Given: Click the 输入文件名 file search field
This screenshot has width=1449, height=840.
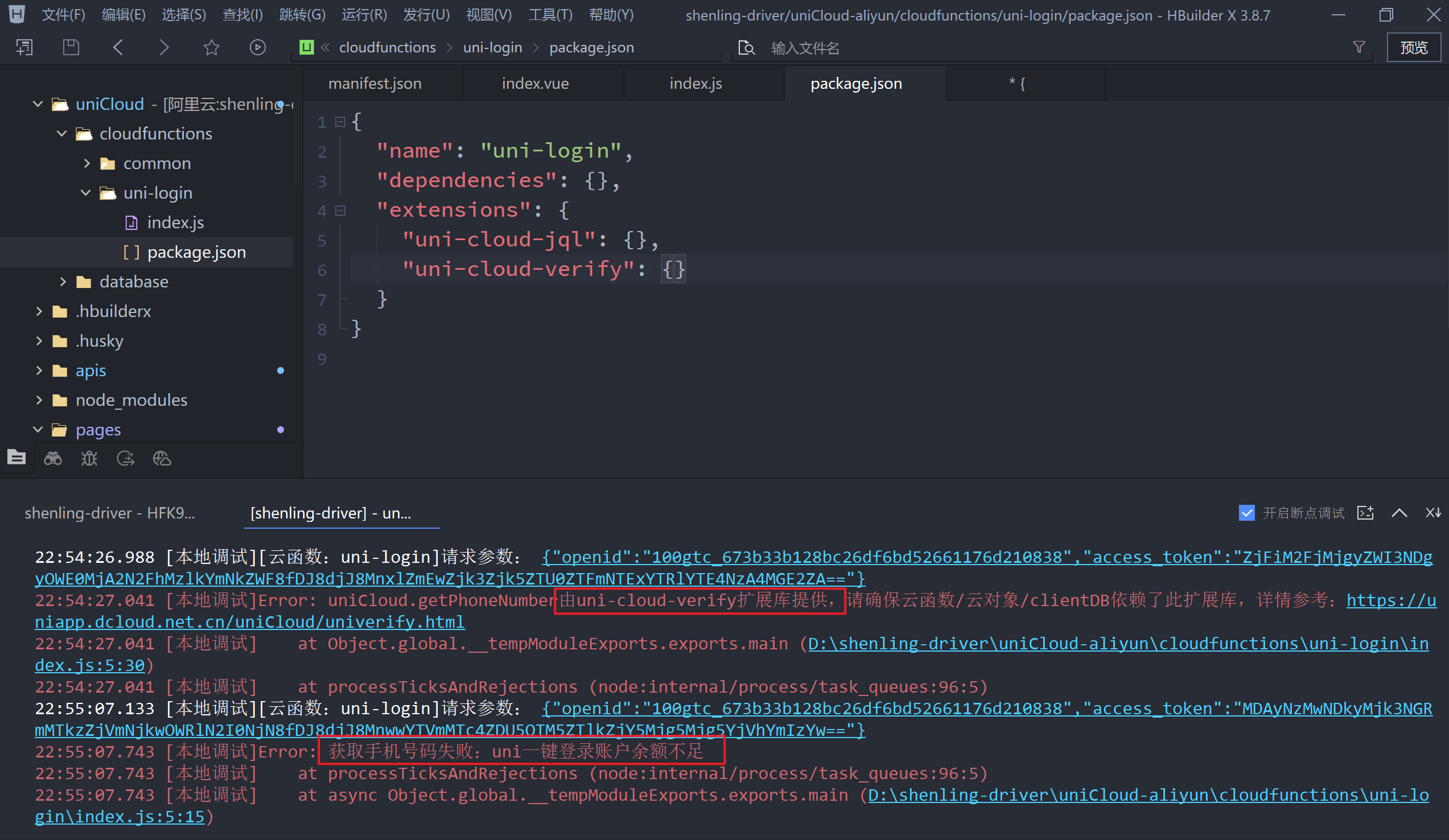Looking at the screenshot, I should (x=805, y=48).
